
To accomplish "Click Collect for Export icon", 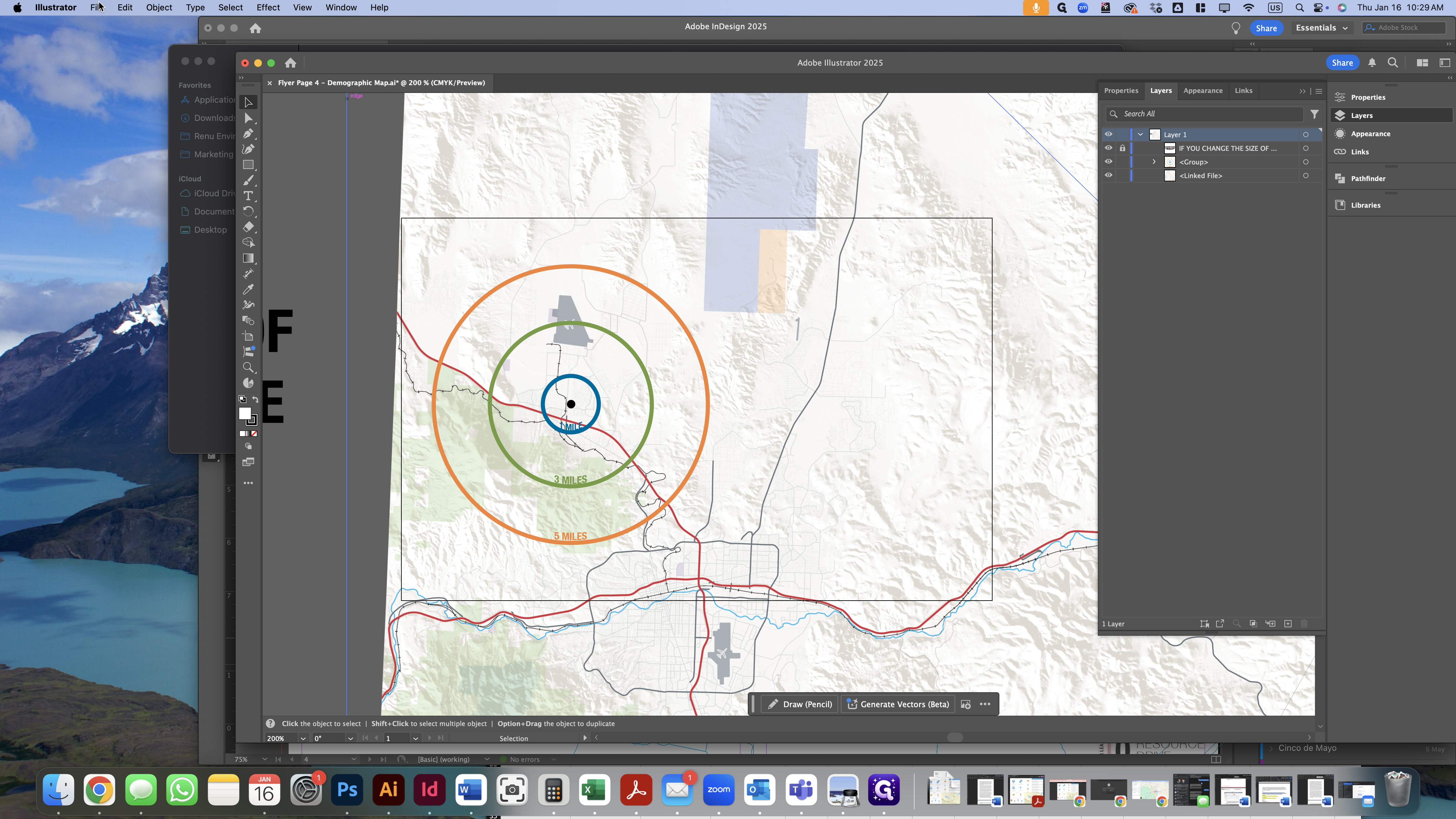I will click(x=1220, y=623).
